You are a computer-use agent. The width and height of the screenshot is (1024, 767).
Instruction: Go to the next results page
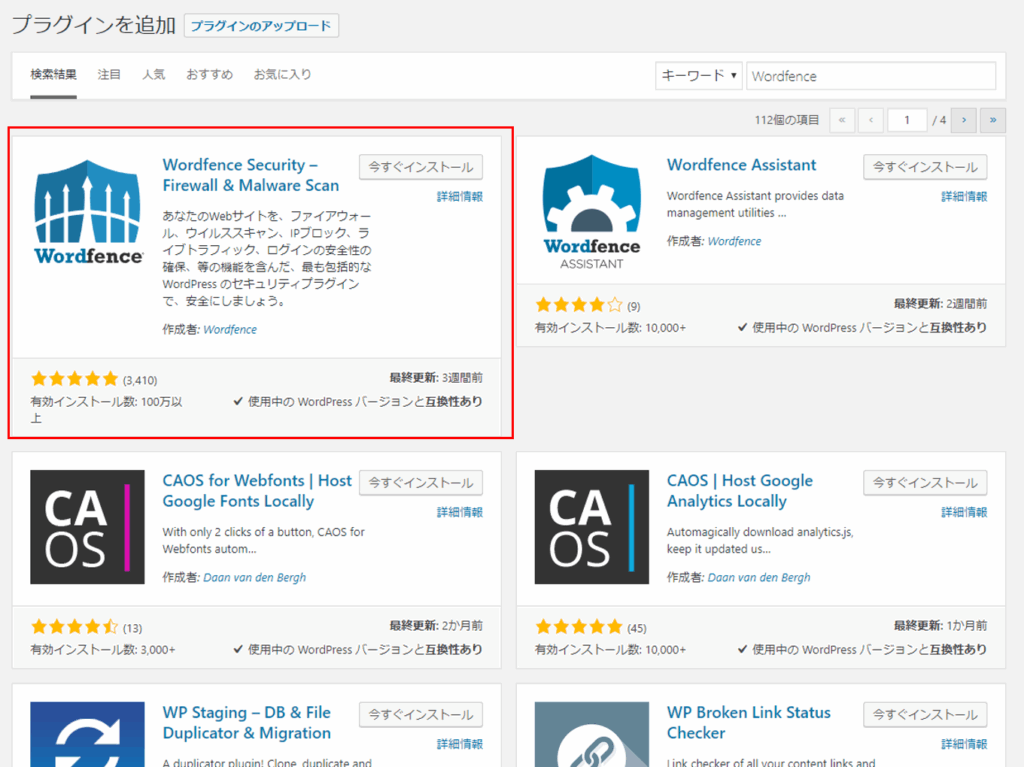click(x=964, y=120)
